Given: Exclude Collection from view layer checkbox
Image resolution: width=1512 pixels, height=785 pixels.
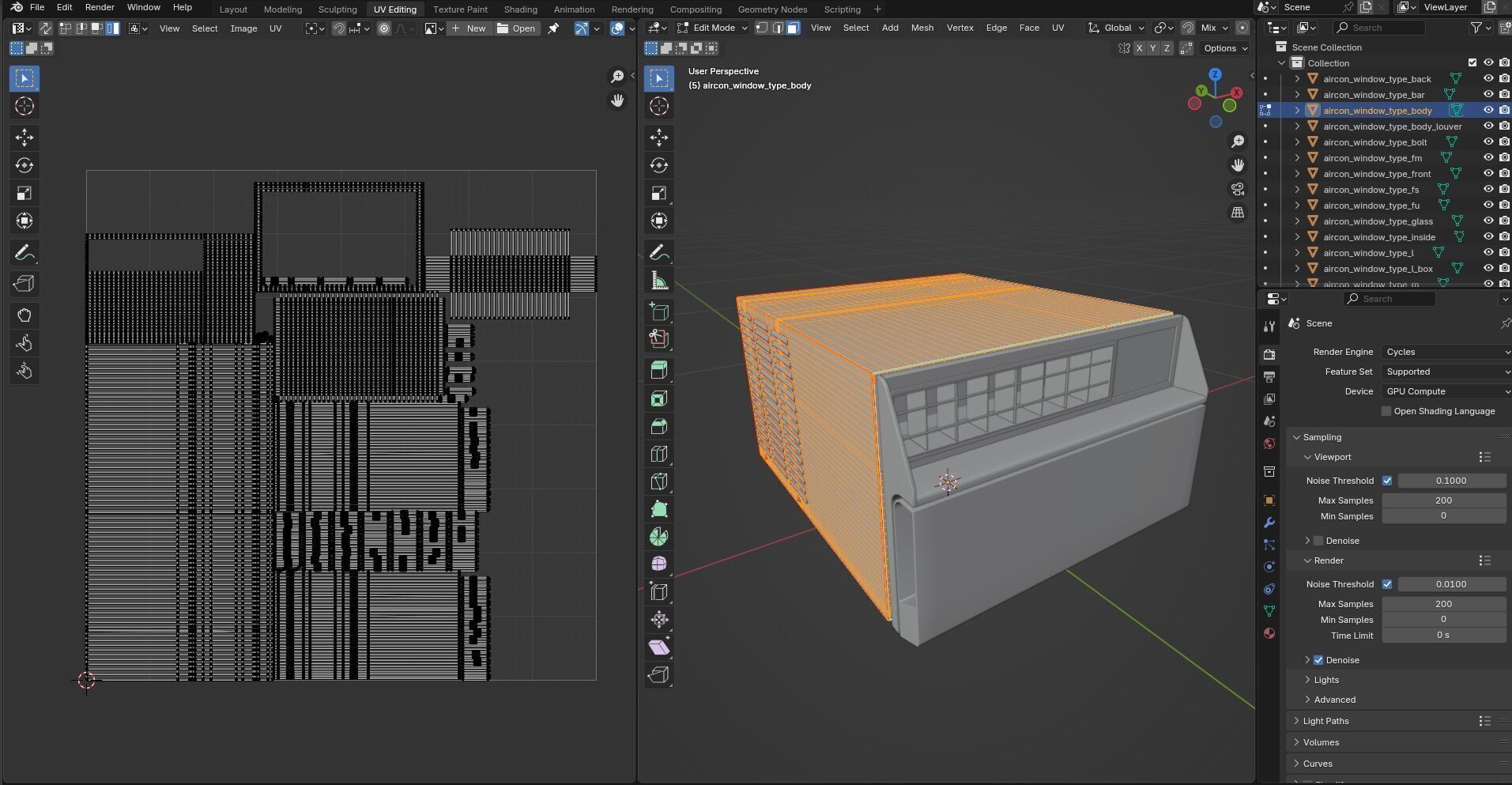Looking at the screenshot, I should pyautogui.click(x=1472, y=63).
